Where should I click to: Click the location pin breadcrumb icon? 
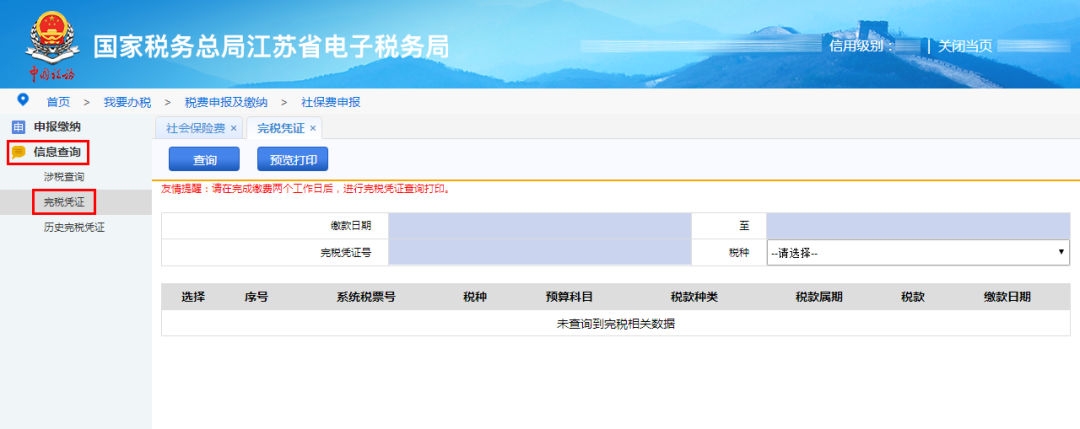click(x=23, y=101)
